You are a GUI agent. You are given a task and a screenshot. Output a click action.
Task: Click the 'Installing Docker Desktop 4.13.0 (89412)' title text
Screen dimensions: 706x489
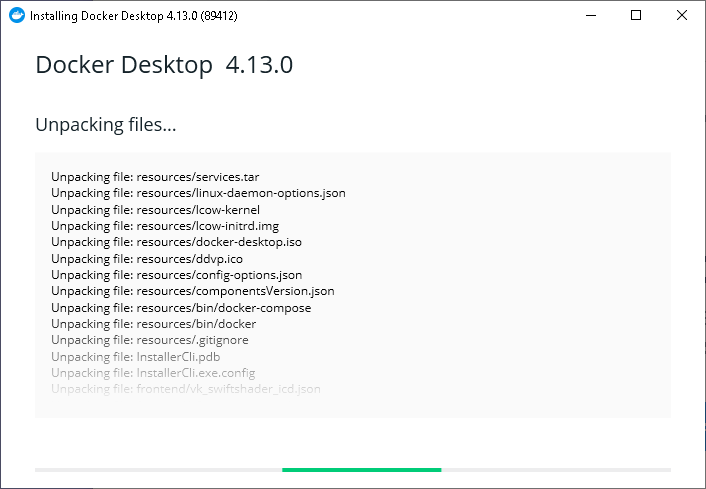coord(134,16)
